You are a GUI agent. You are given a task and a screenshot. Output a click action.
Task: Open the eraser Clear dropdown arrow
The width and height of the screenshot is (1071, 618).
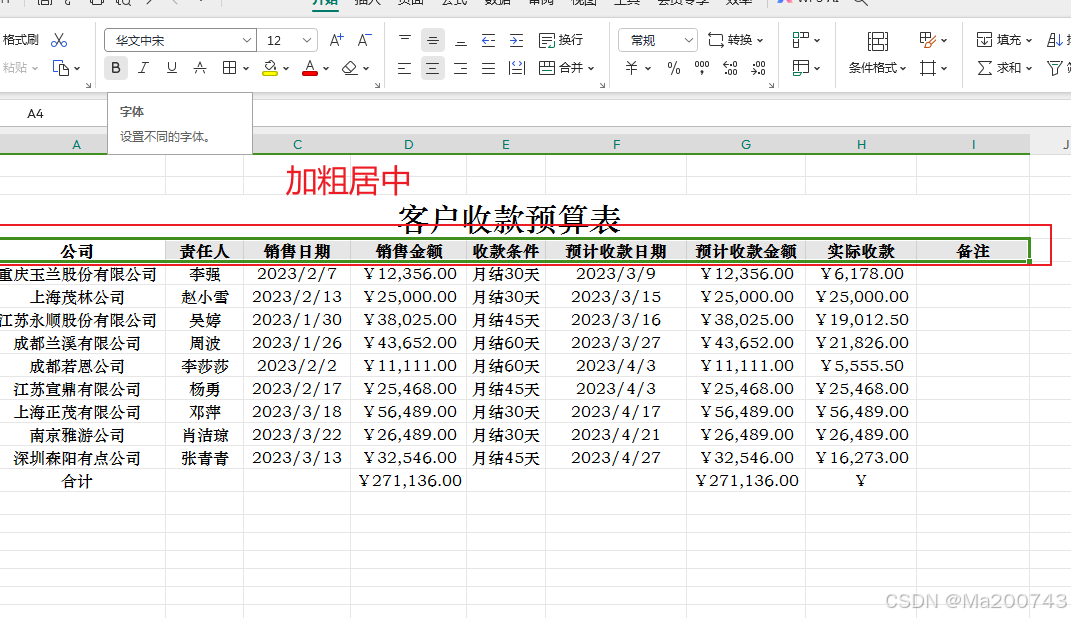pyautogui.click(x=367, y=68)
